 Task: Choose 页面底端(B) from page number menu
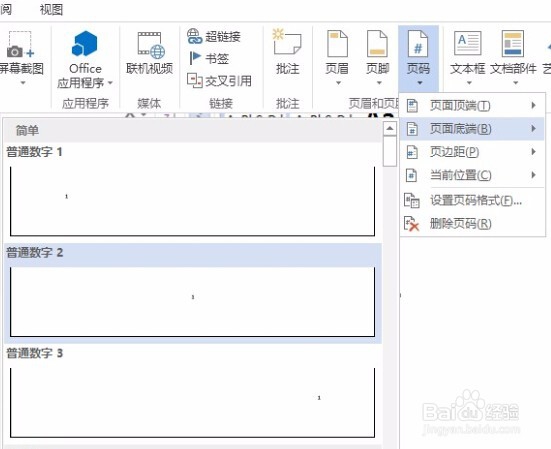(473, 129)
